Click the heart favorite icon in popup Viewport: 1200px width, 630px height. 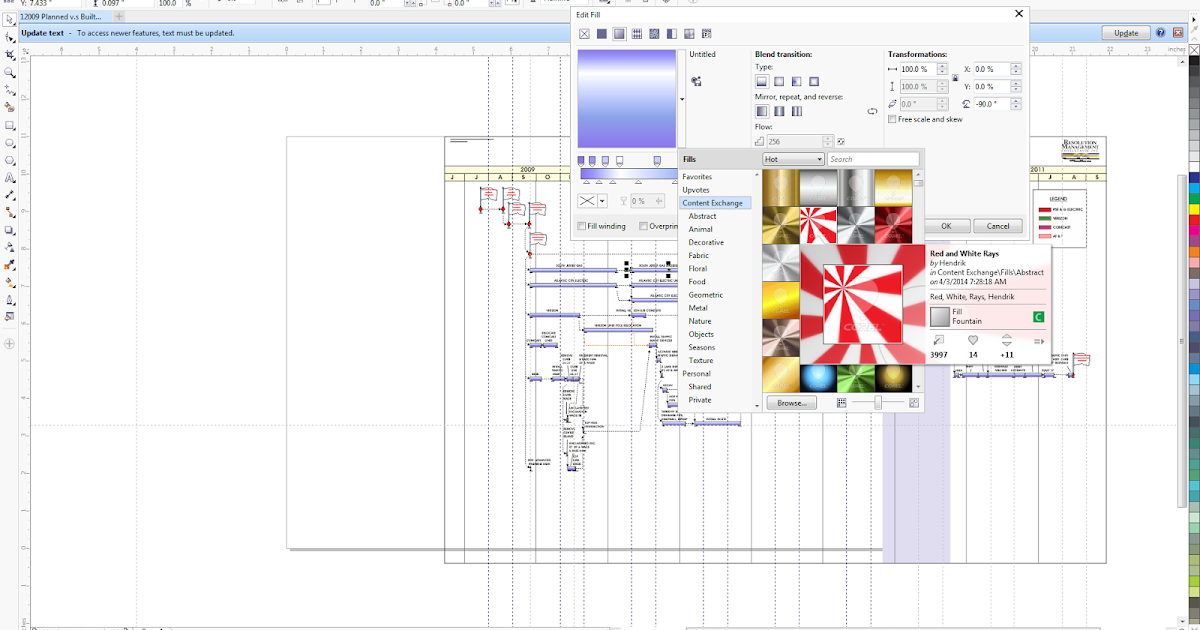[x=973, y=341]
